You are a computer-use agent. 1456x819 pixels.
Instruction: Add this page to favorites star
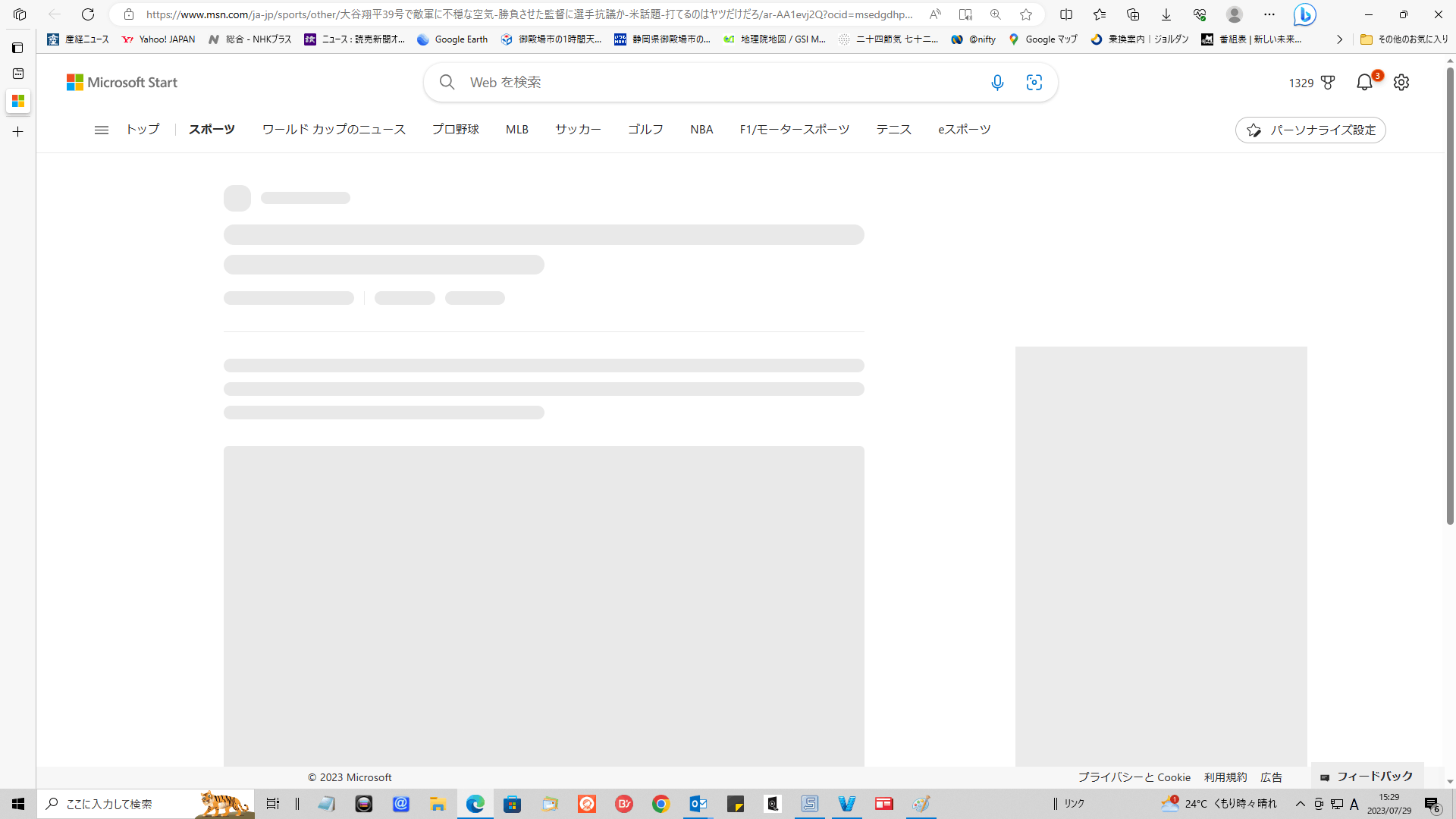click(x=1026, y=14)
